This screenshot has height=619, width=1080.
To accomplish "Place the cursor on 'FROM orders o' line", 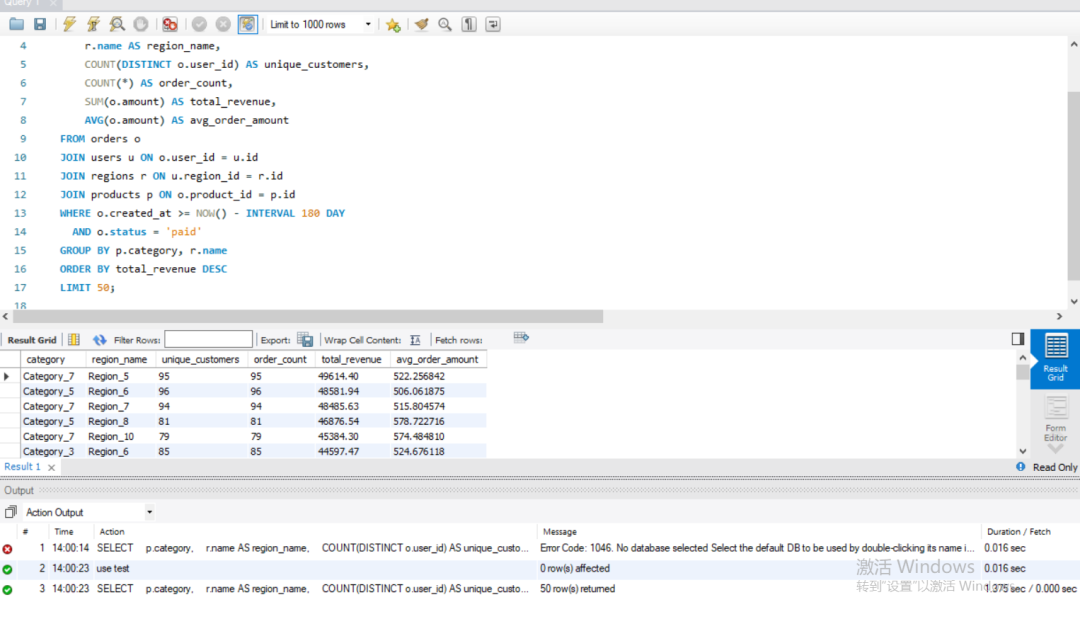I will click(100, 138).
